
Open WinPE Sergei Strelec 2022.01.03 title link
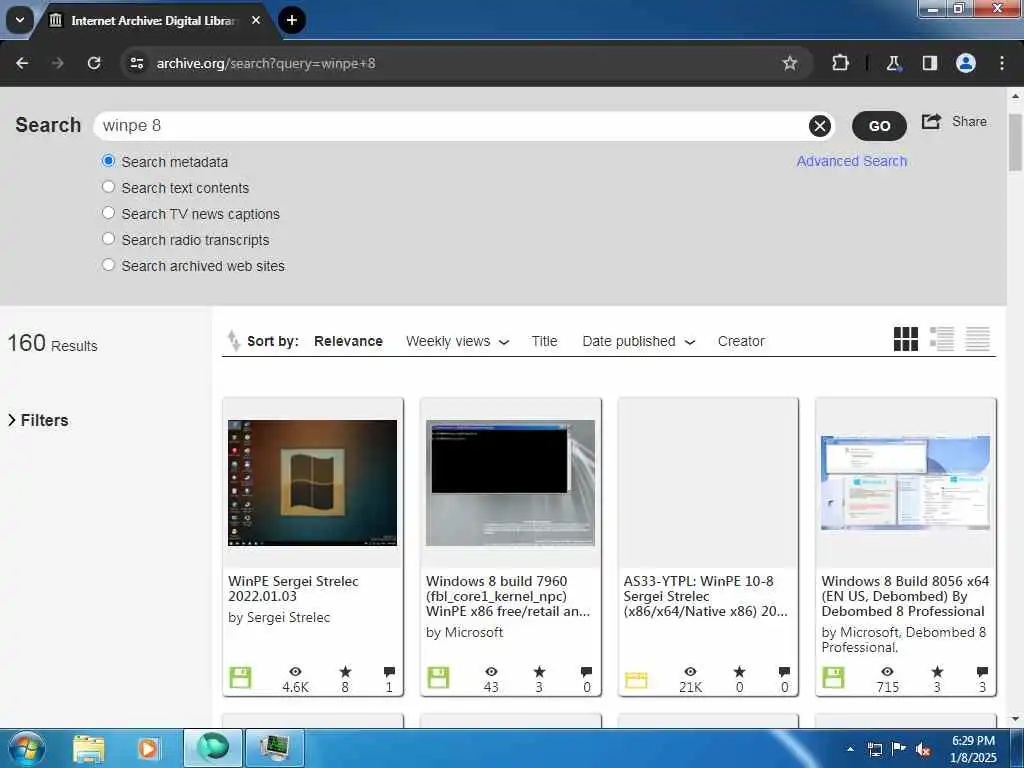click(x=293, y=588)
